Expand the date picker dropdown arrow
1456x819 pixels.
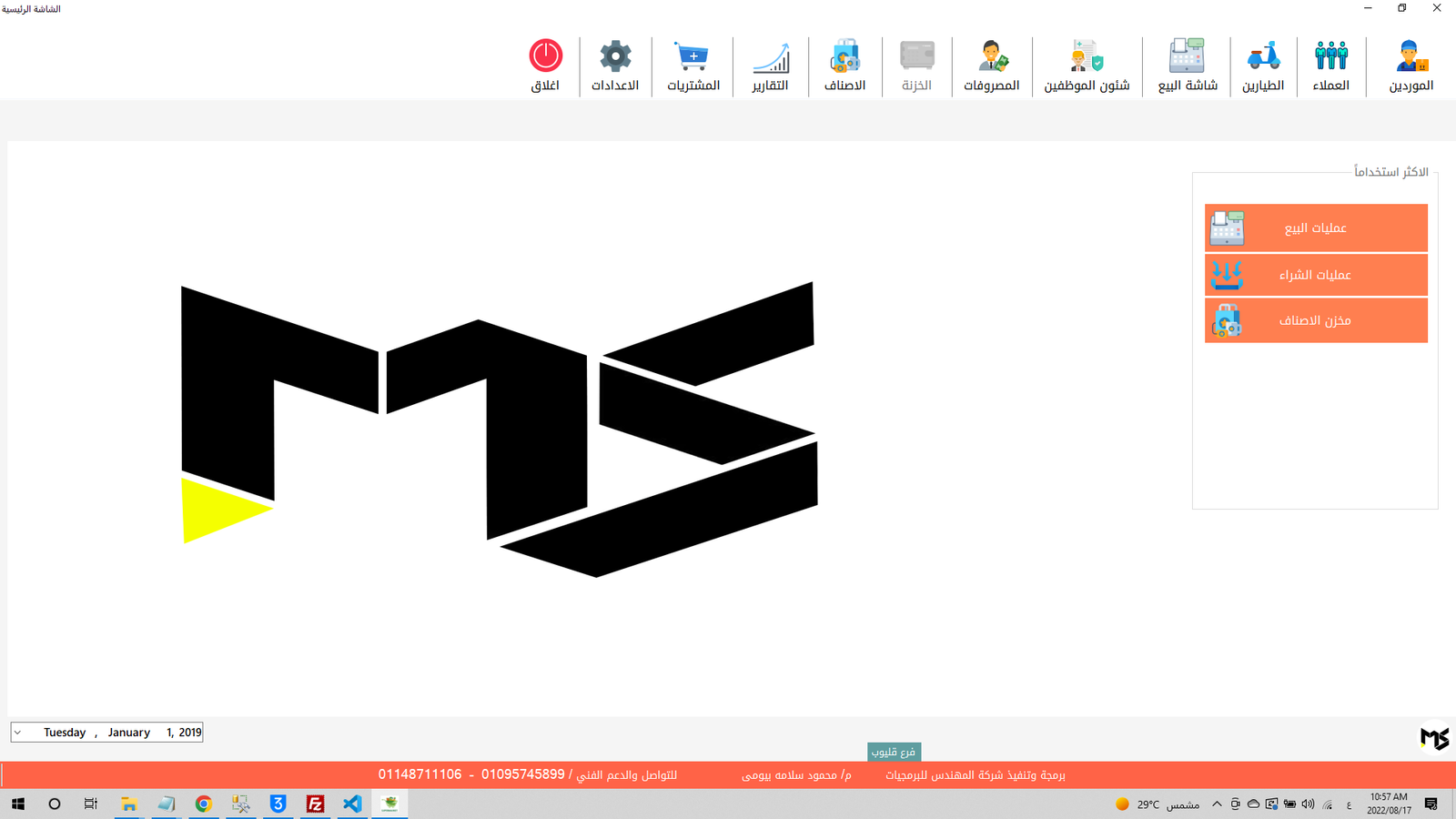[x=18, y=733]
